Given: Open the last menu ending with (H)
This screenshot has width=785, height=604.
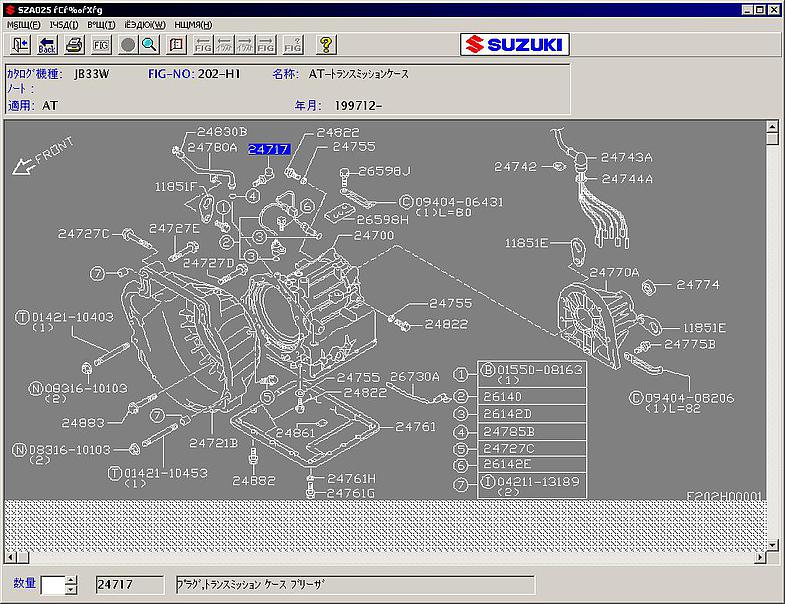Looking at the screenshot, I should coord(193,24).
